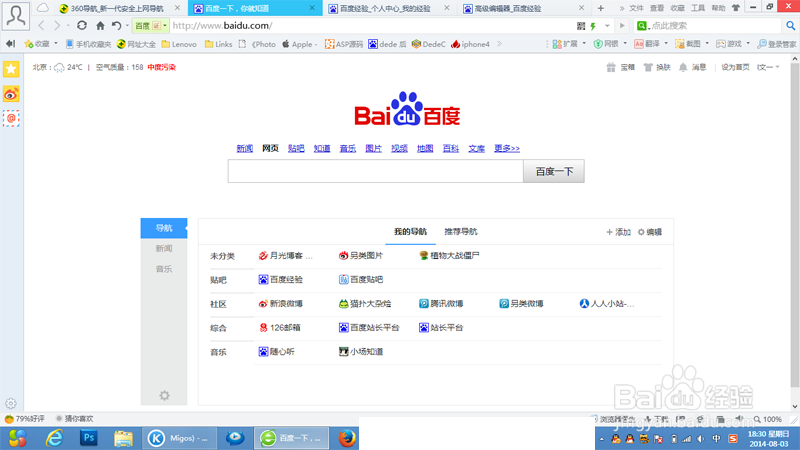Open the mail @ sidebar icon
Image resolution: width=800 pixels, height=450 pixels.
(x=11, y=118)
